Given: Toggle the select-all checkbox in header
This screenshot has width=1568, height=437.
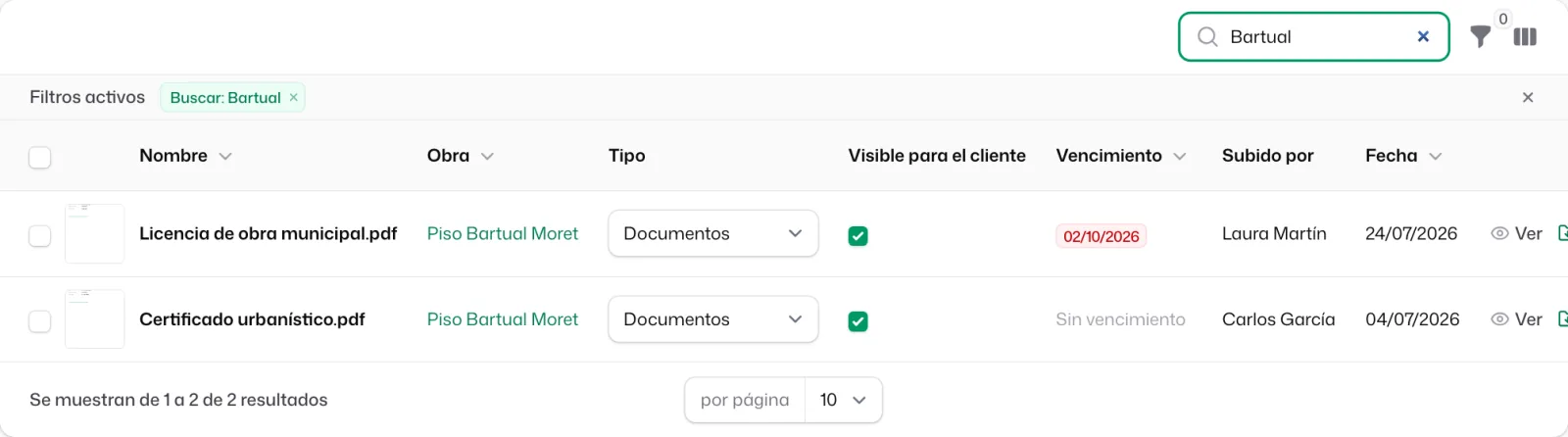Looking at the screenshot, I should click(39, 157).
